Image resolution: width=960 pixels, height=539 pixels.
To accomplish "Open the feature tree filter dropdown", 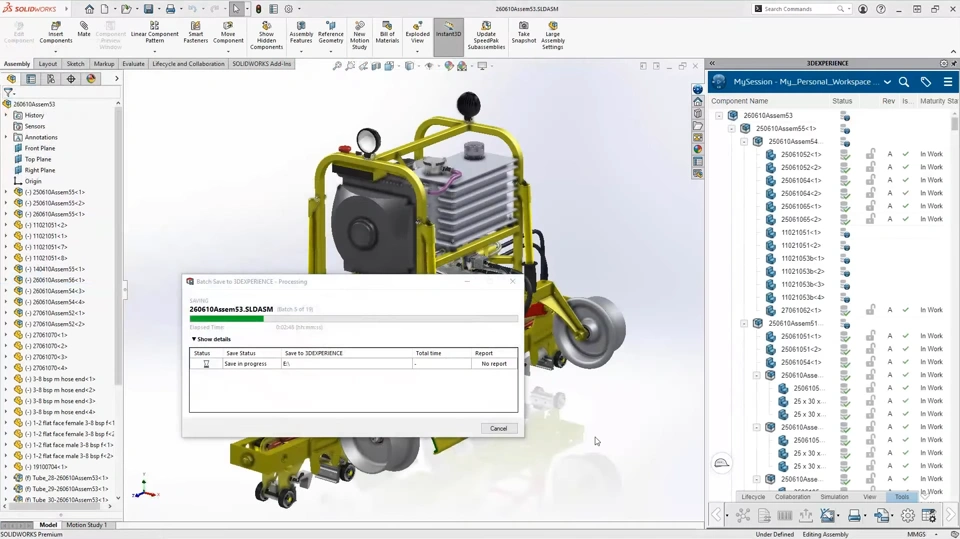I will point(9,92).
